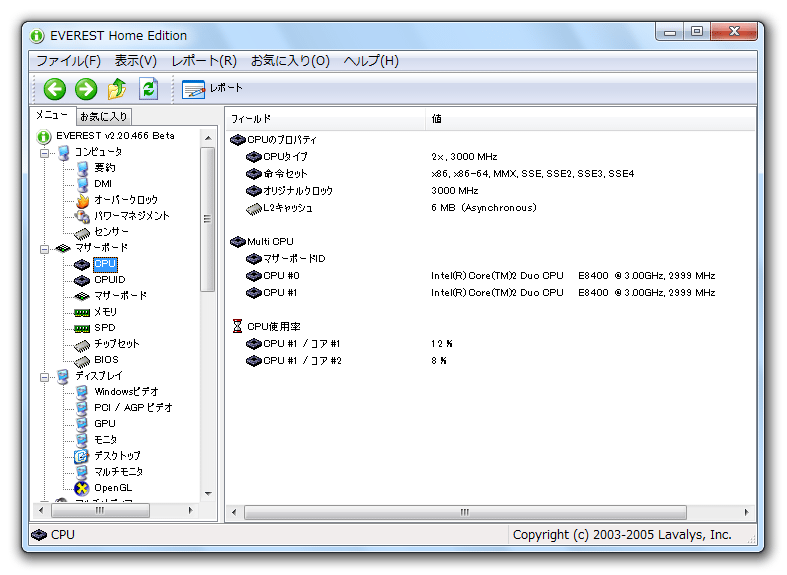The image size is (787, 575).
Task: Click the Multi CPU group header
Action: pos(261,241)
